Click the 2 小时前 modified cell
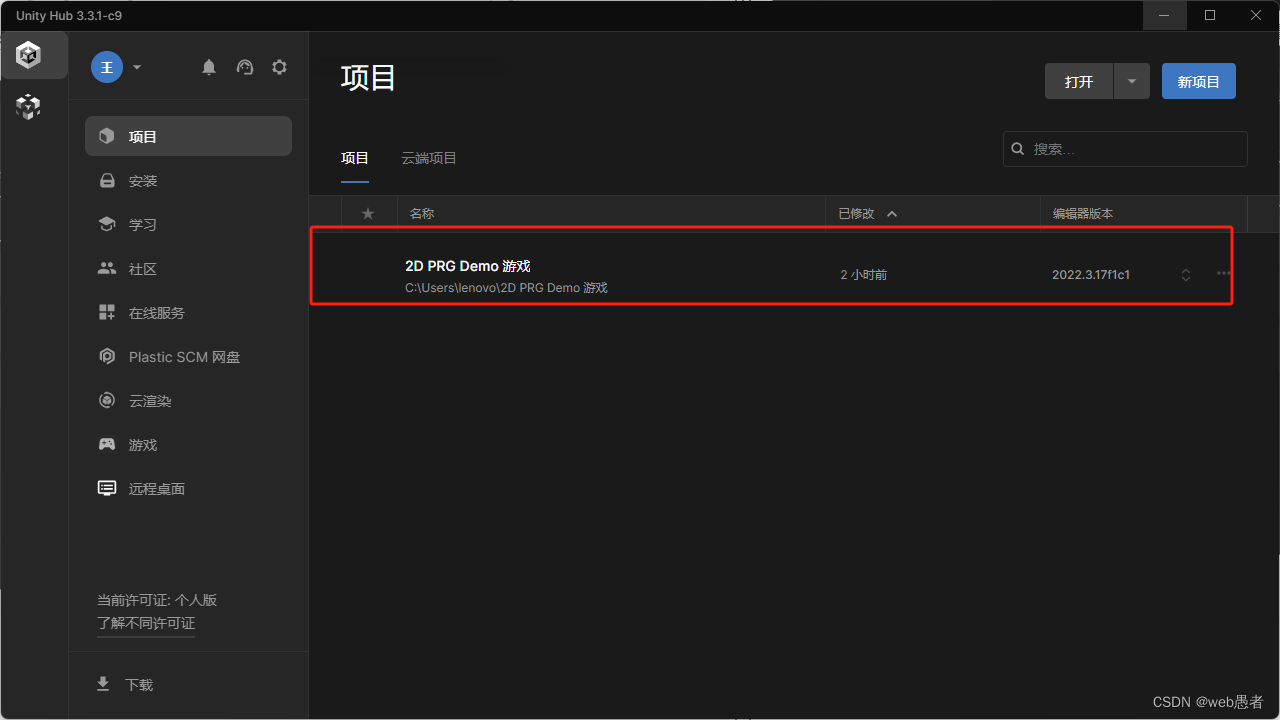 pos(863,275)
